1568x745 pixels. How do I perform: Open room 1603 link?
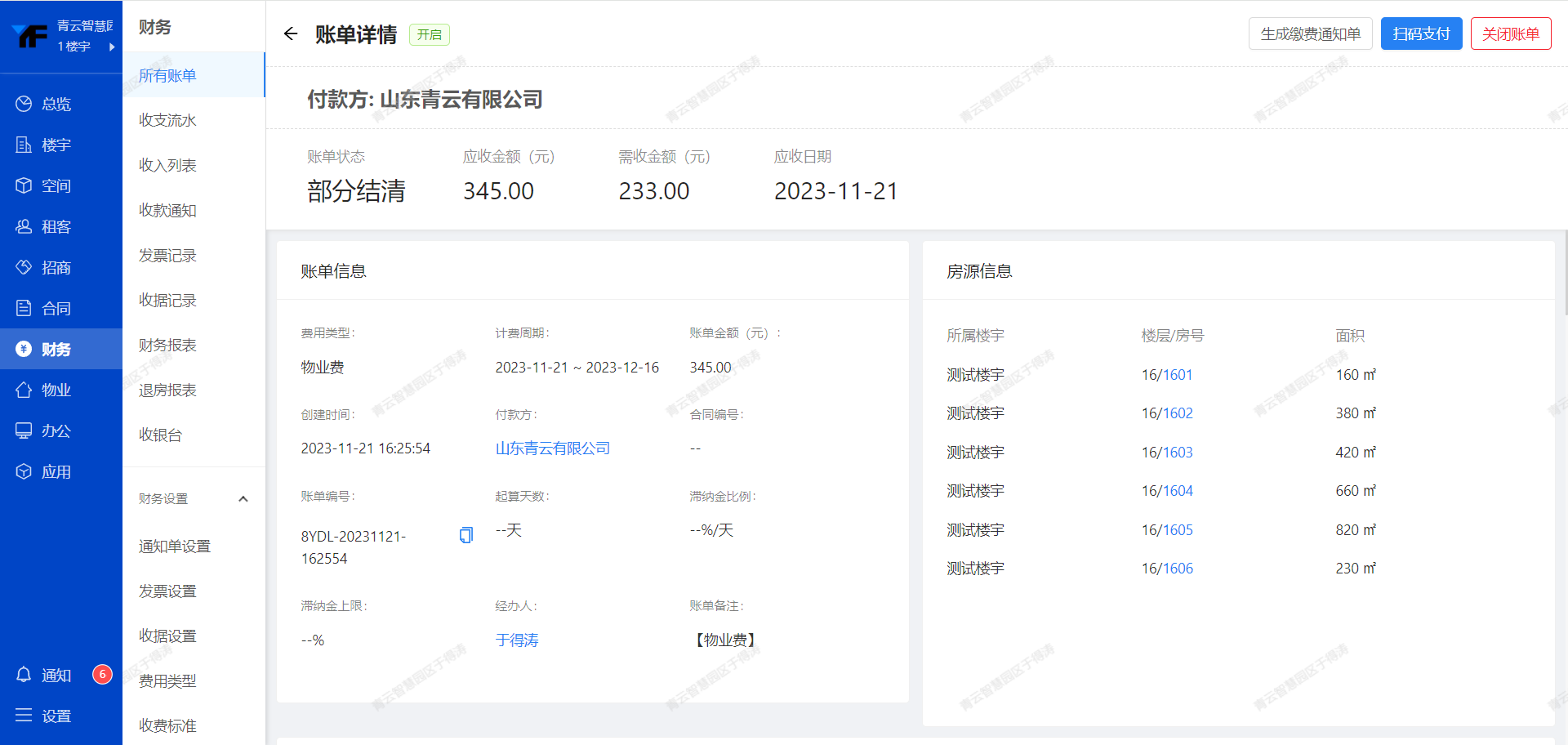(x=1177, y=452)
